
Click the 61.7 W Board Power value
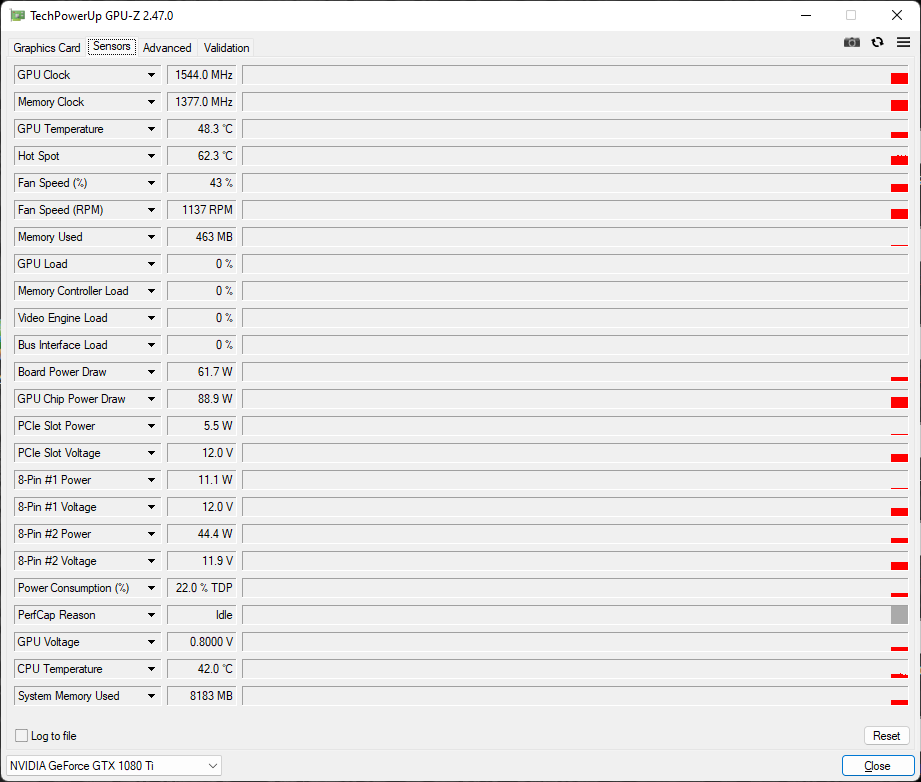(201, 372)
